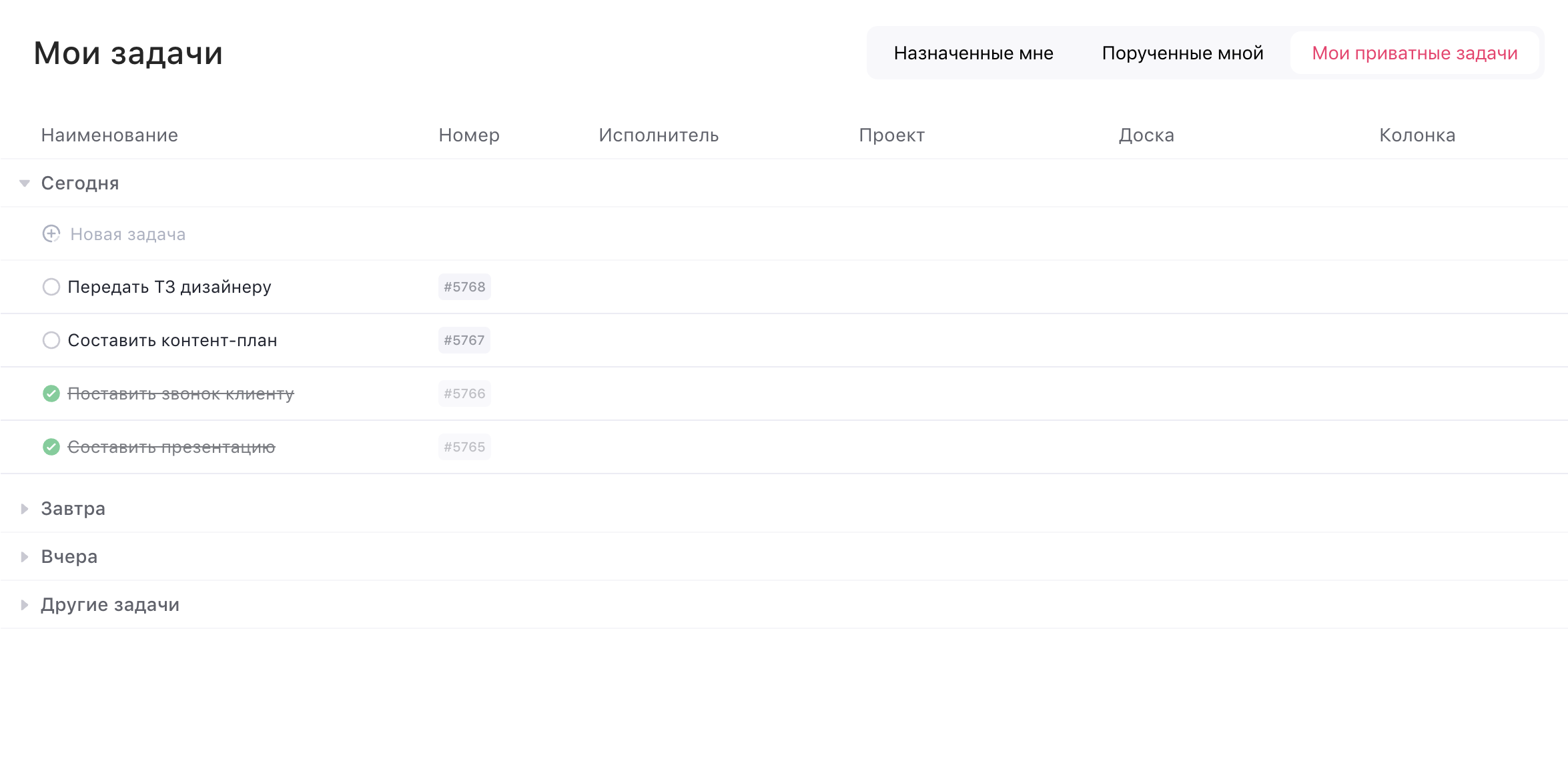Uncheck 'Составить презентацию' green checkmark
The image size is (1568, 767).
tap(51, 447)
